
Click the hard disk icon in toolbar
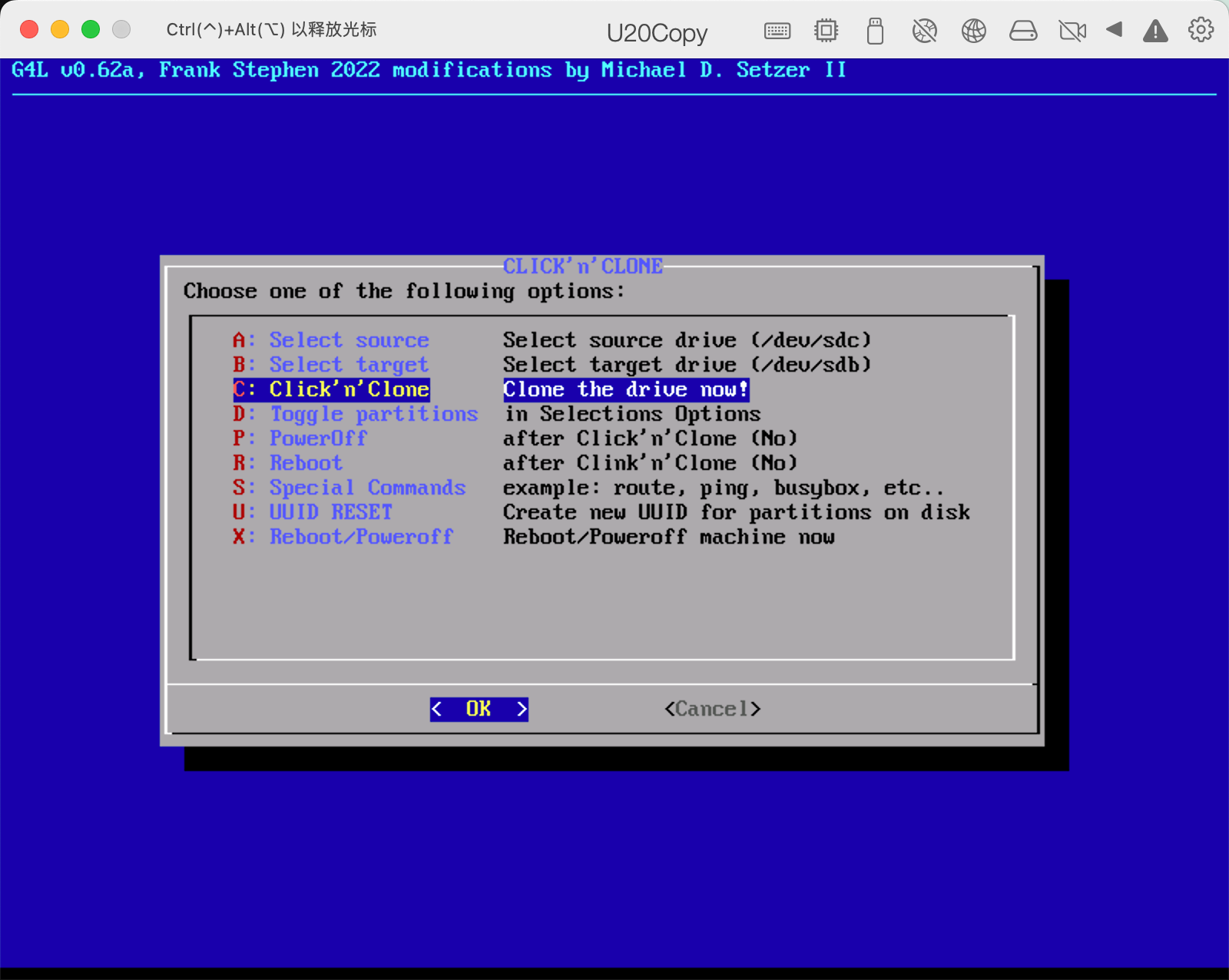point(1023,31)
